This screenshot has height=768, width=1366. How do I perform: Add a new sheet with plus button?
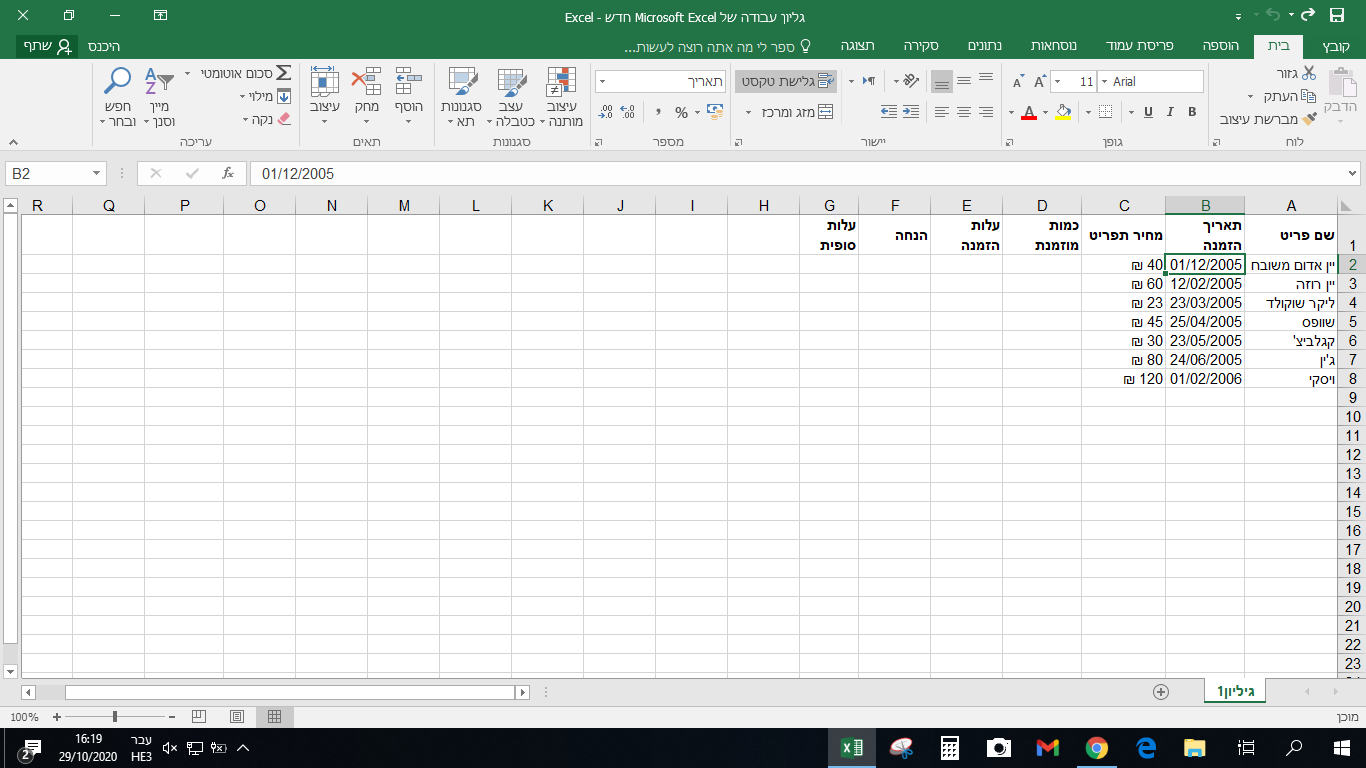pos(1161,691)
